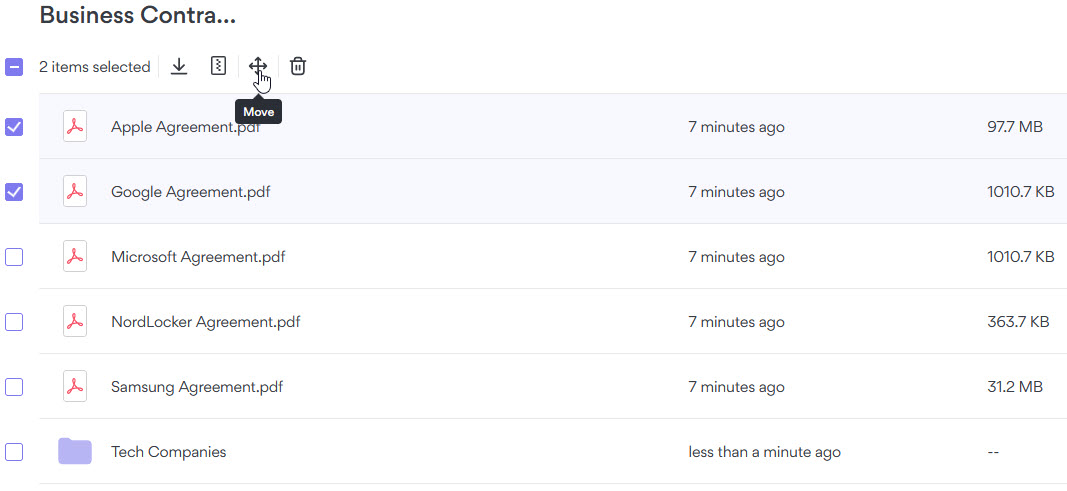Click the Microsoft Agreement PDF file icon
The image size is (1067, 491).
pos(75,257)
